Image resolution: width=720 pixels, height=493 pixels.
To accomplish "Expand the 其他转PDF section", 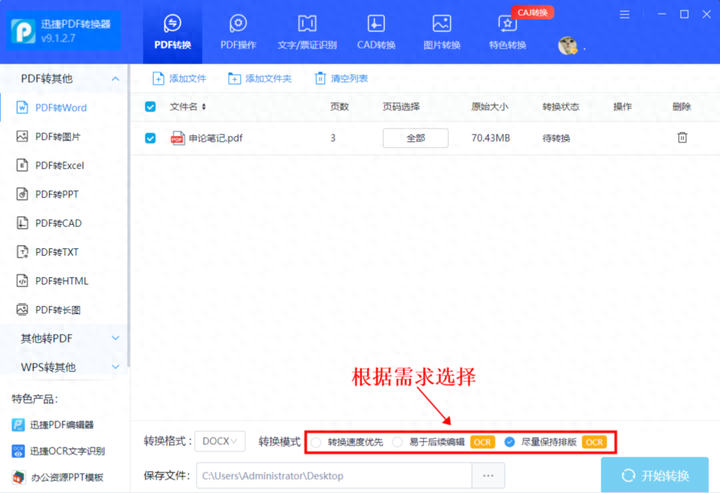I will click(x=66, y=339).
